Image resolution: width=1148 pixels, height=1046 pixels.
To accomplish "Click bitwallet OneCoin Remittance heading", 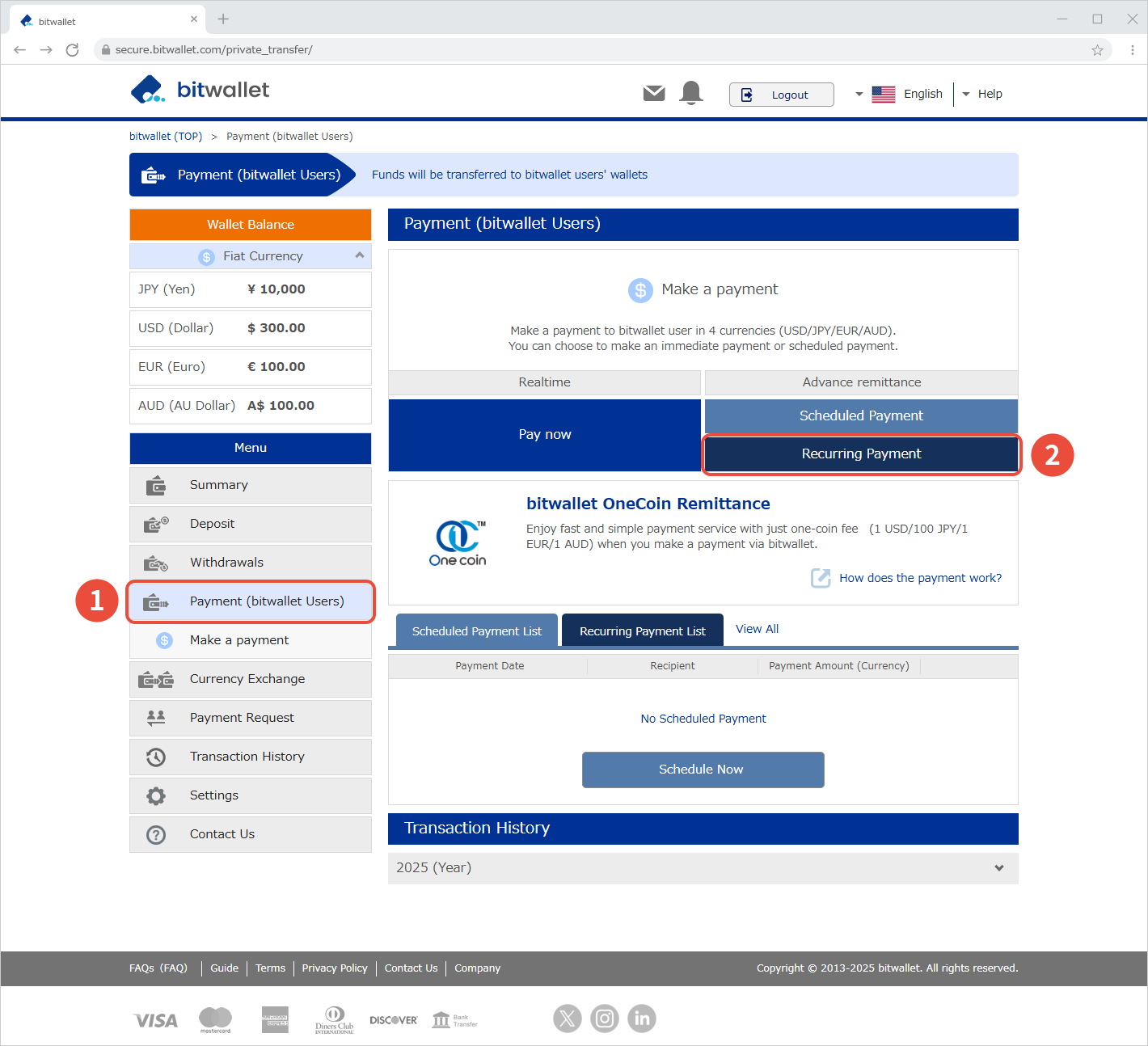I will (x=648, y=504).
